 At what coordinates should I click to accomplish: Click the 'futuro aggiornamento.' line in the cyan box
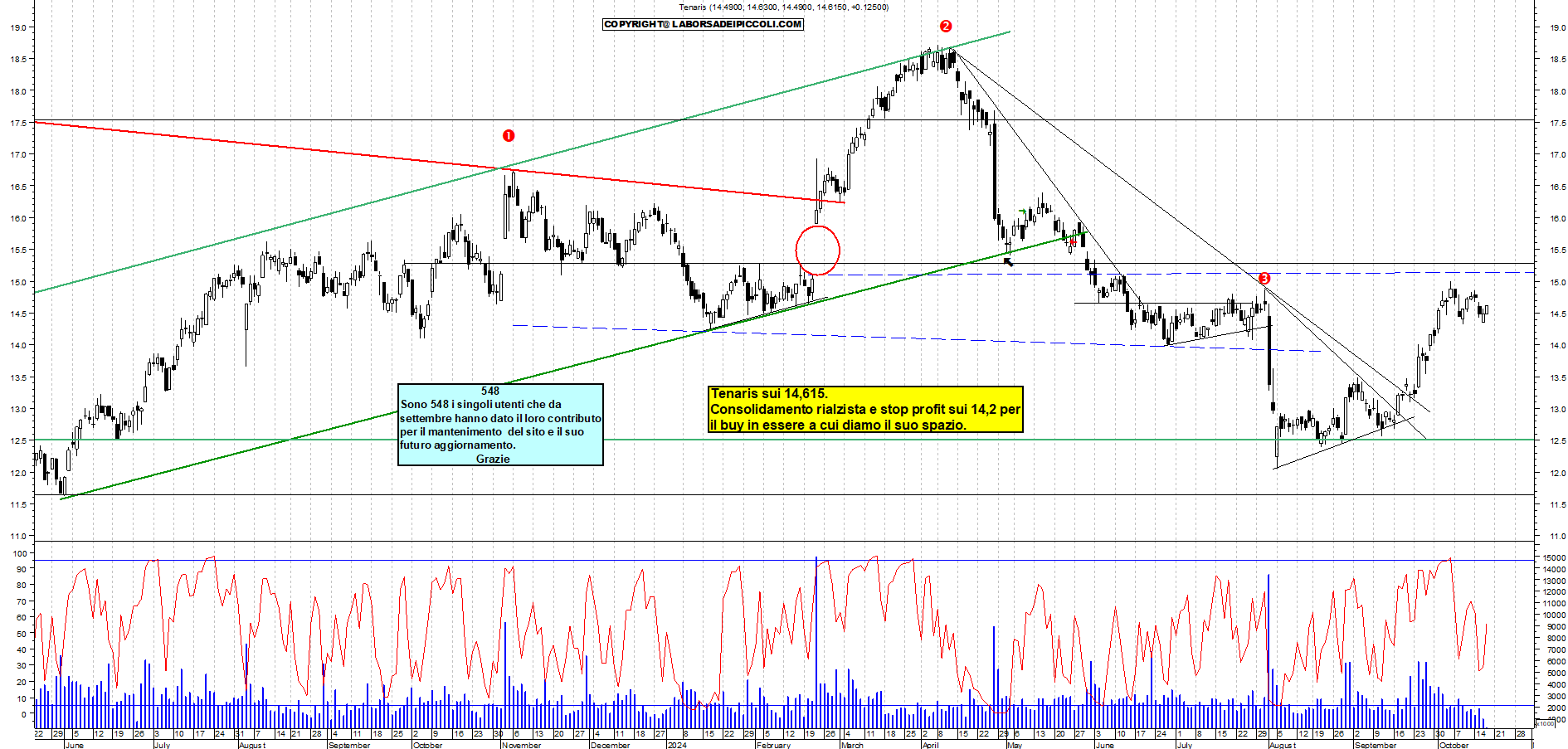[458, 445]
